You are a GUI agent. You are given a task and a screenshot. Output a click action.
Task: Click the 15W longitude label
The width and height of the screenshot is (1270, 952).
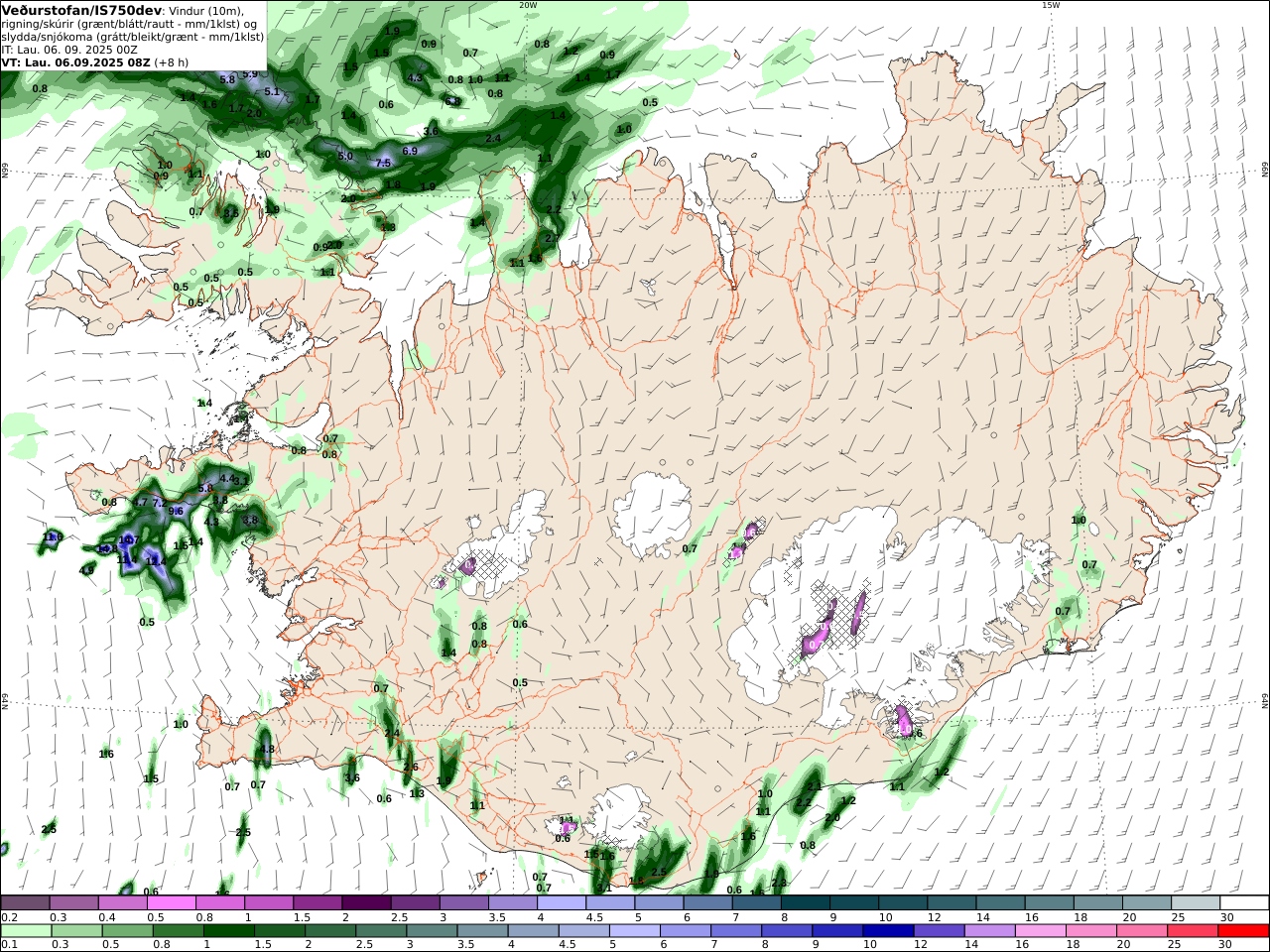1051,5
